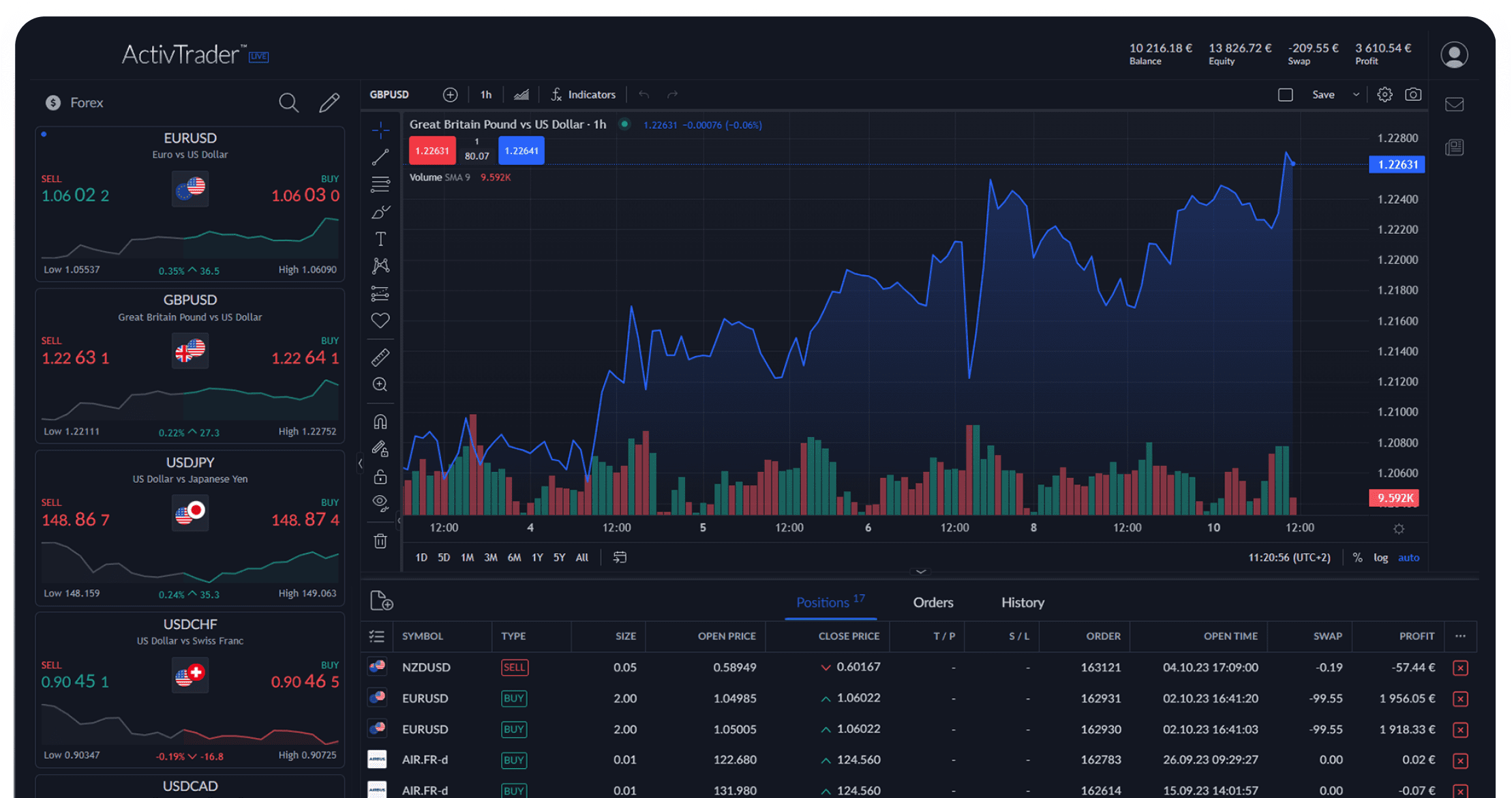1512x798 pixels.
Task: Open the mail envelope icon
Action: [1454, 104]
